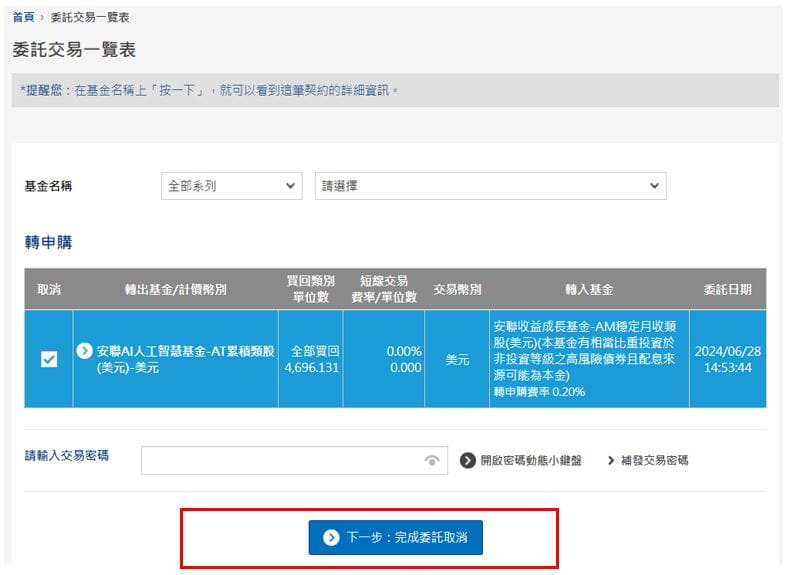Click the 轉入基金 column header
Image resolution: width=794 pixels, height=575 pixels.
[588, 289]
